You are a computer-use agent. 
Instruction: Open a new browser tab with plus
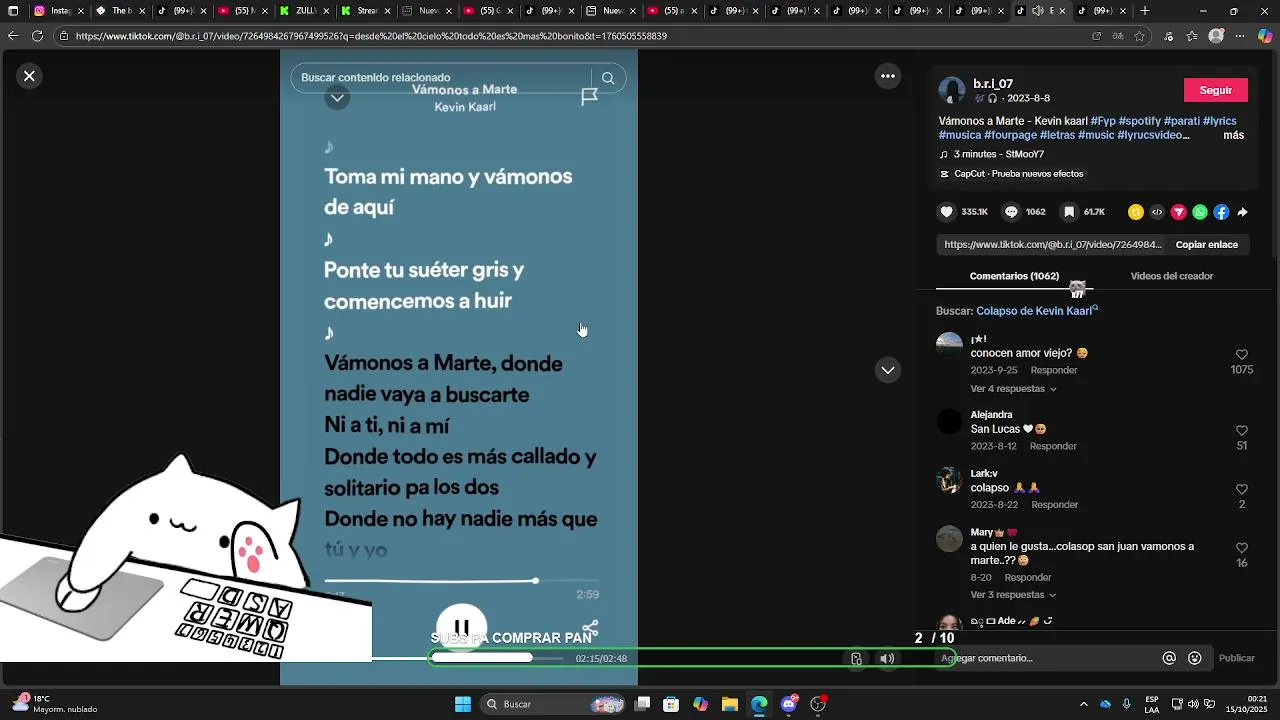click(1145, 11)
